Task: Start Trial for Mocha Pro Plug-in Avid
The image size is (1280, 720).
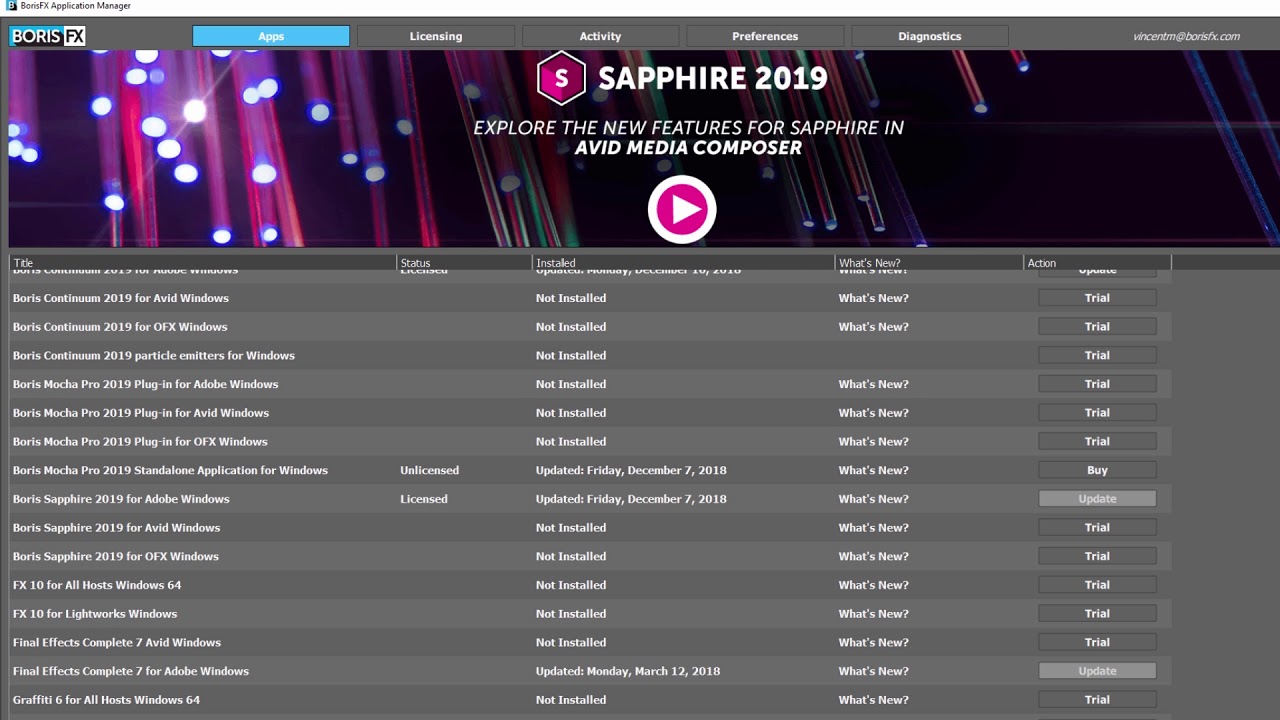Action: coord(1097,413)
